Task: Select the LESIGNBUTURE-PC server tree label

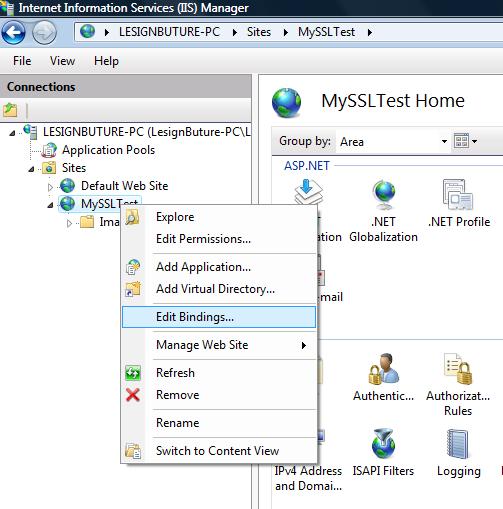Action: click(x=147, y=132)
